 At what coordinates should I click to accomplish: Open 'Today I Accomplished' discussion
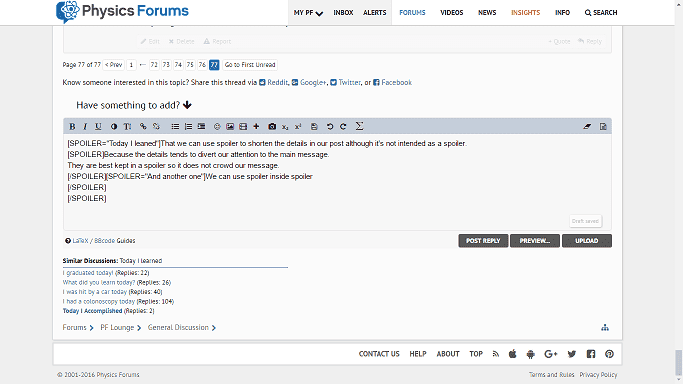click(x=92, y=311)
